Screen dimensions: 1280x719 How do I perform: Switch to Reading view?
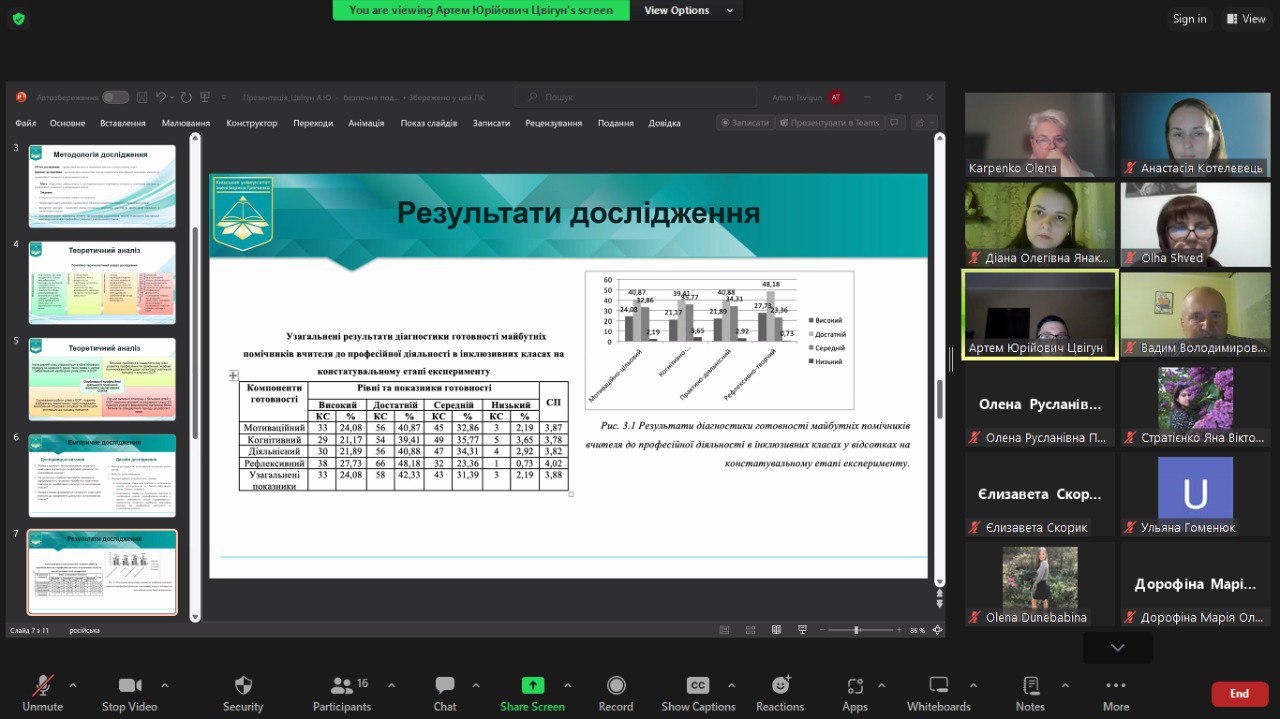[778, 630]
